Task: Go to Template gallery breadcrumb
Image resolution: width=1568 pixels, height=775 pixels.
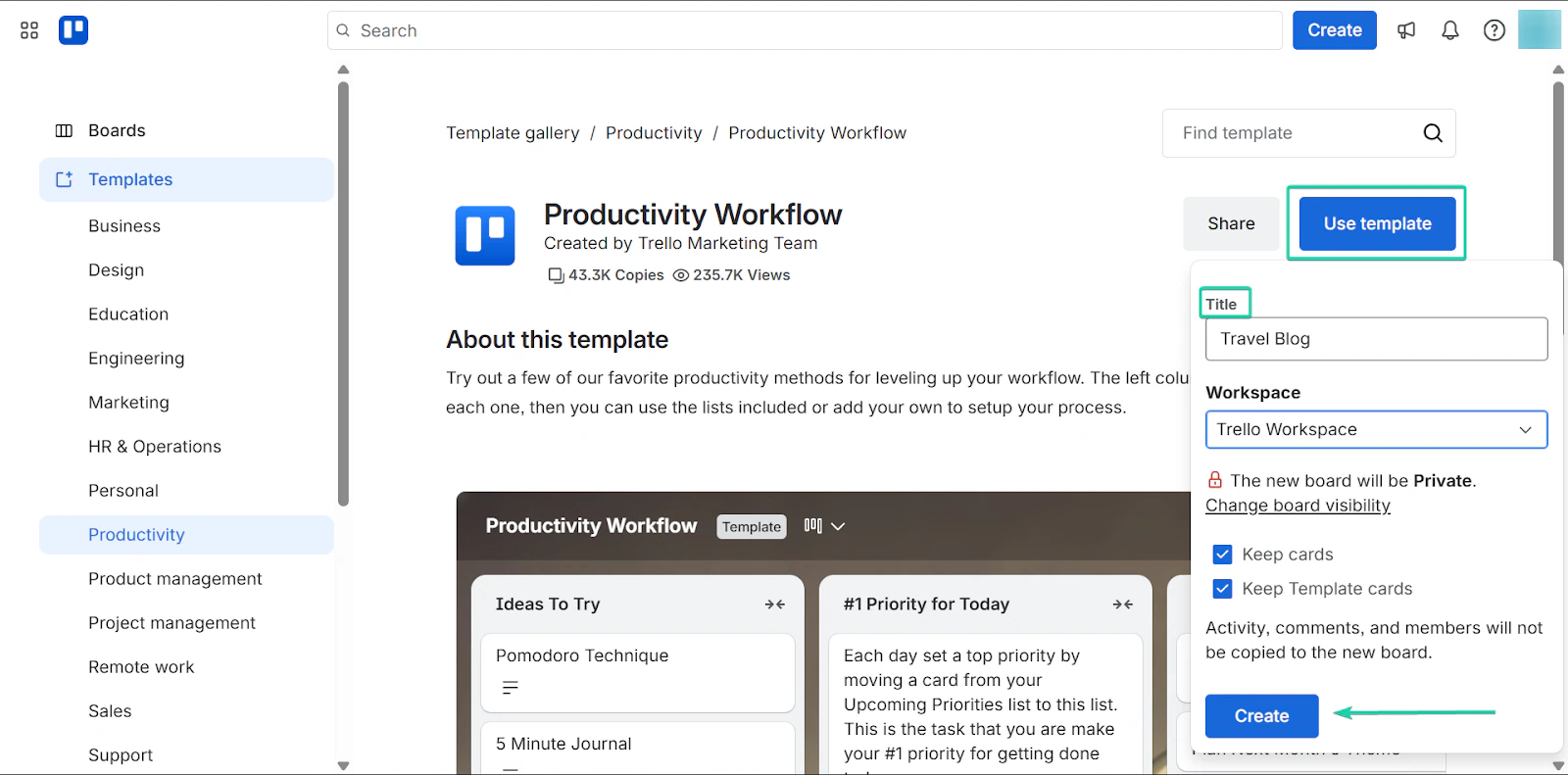Action: click(x=513, y=133)
